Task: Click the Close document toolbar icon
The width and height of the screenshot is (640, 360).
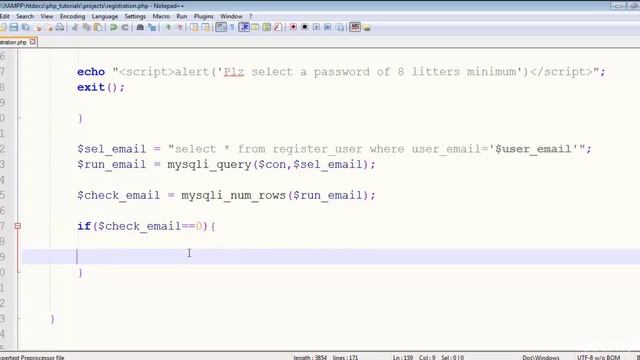Action: point(38,27)
